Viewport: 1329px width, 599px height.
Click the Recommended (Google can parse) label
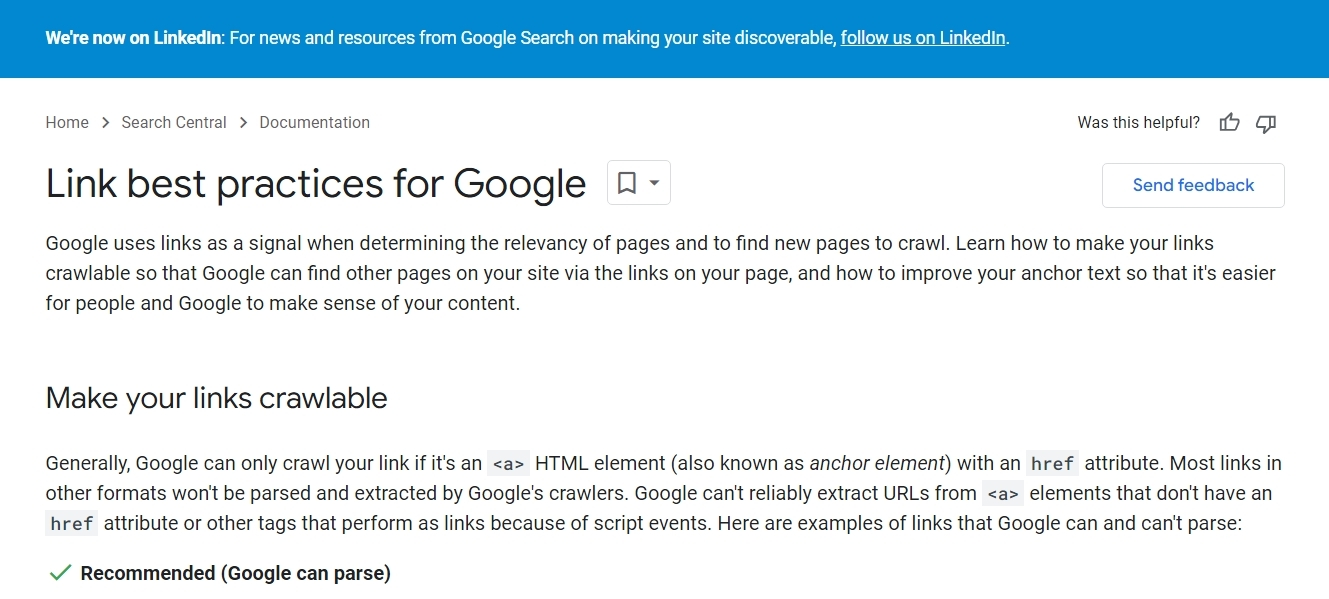point(235,573)
